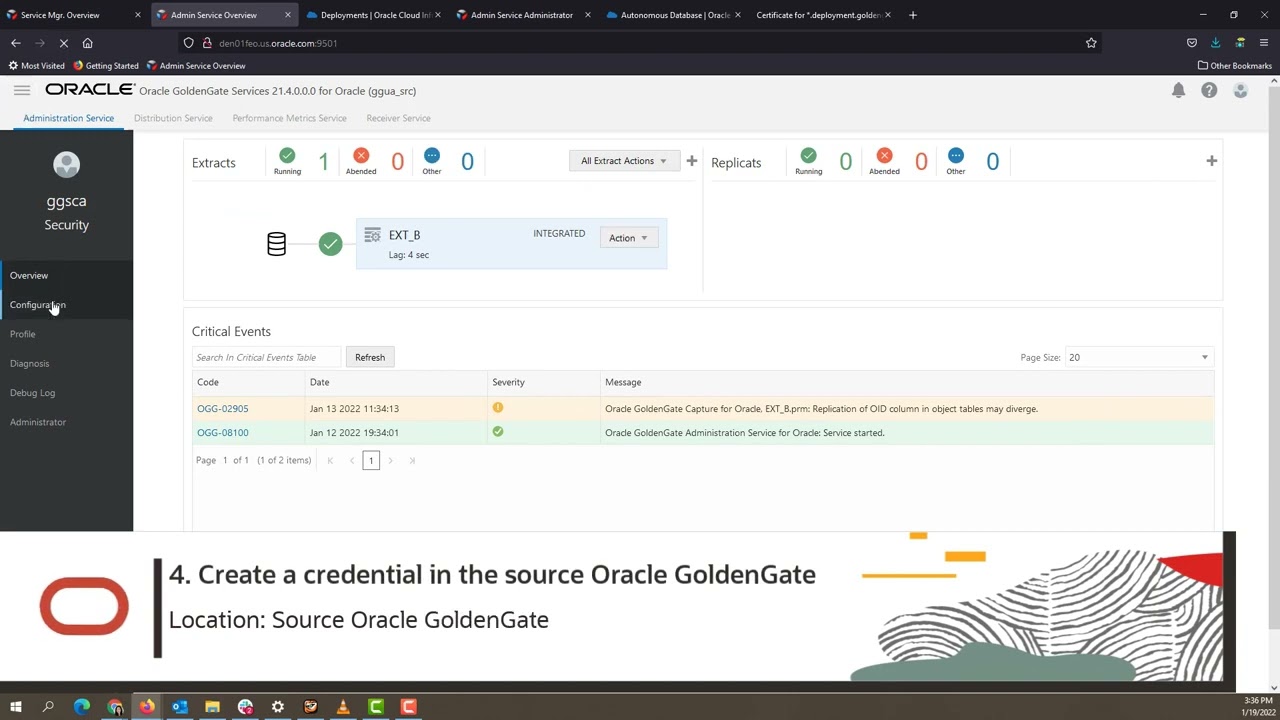Click the browser address bar

[x=640, y=43]
